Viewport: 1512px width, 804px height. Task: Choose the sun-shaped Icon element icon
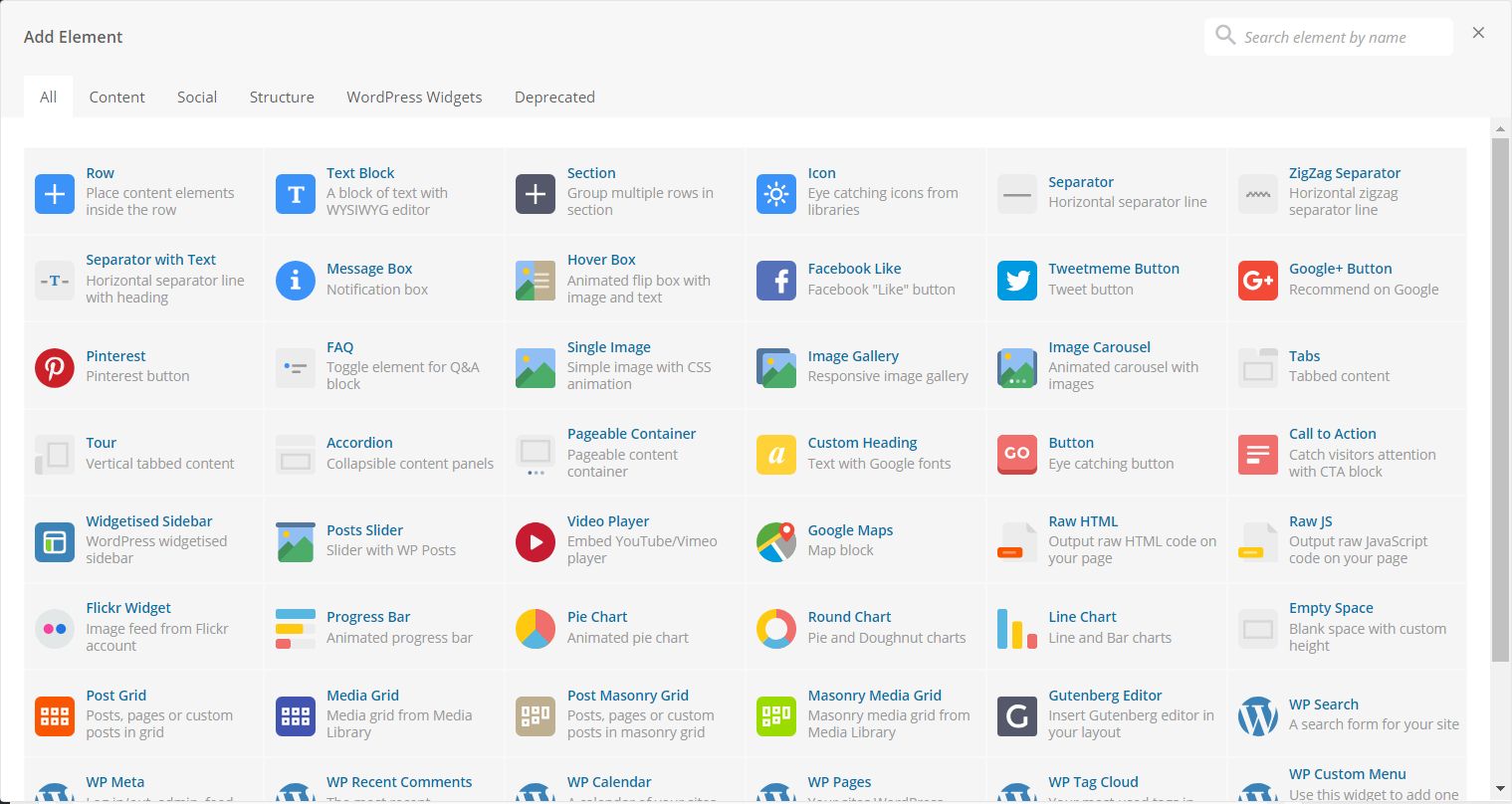pos(776,194)
